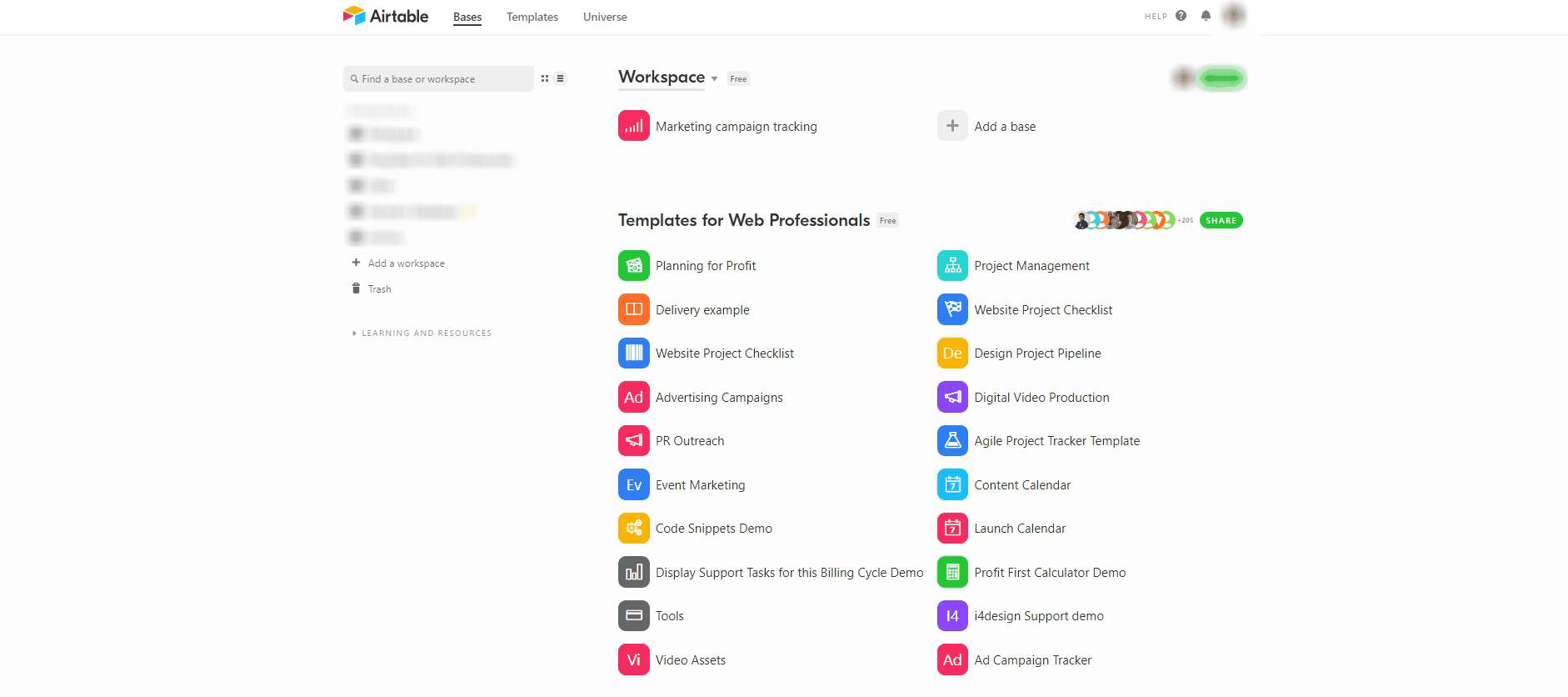This screenshot has height=697, width=1568.
Task: Click the Airtable logo
Action: coord(386,16)
